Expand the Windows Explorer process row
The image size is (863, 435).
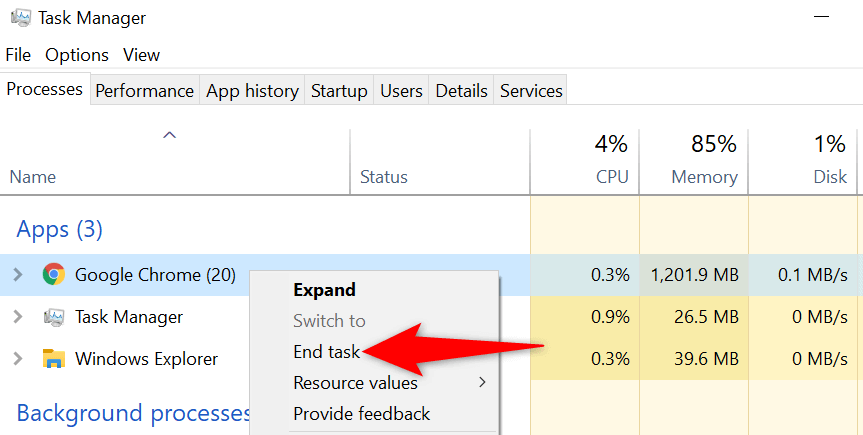[x=17, y=358]
